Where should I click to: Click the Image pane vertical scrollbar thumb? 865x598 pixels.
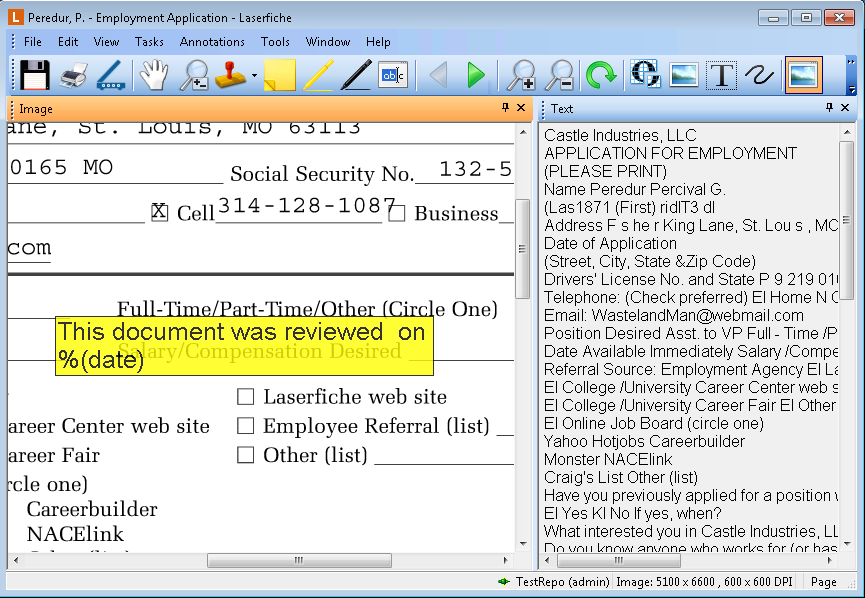coord(522,249)
